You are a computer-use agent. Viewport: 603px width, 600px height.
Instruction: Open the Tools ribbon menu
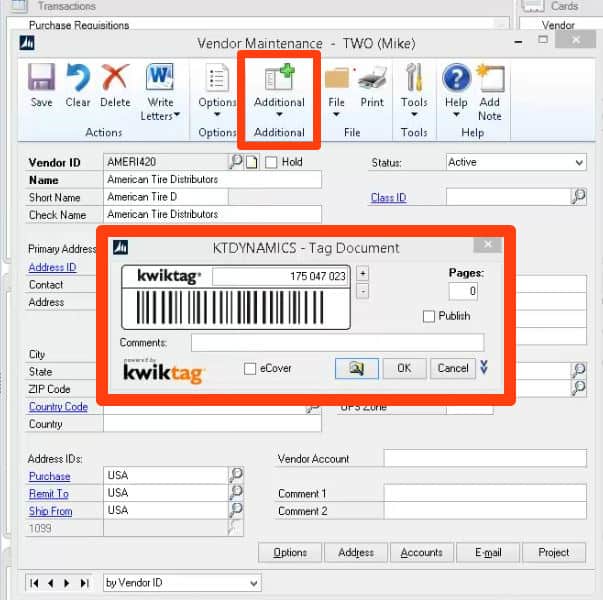[414, 90]
